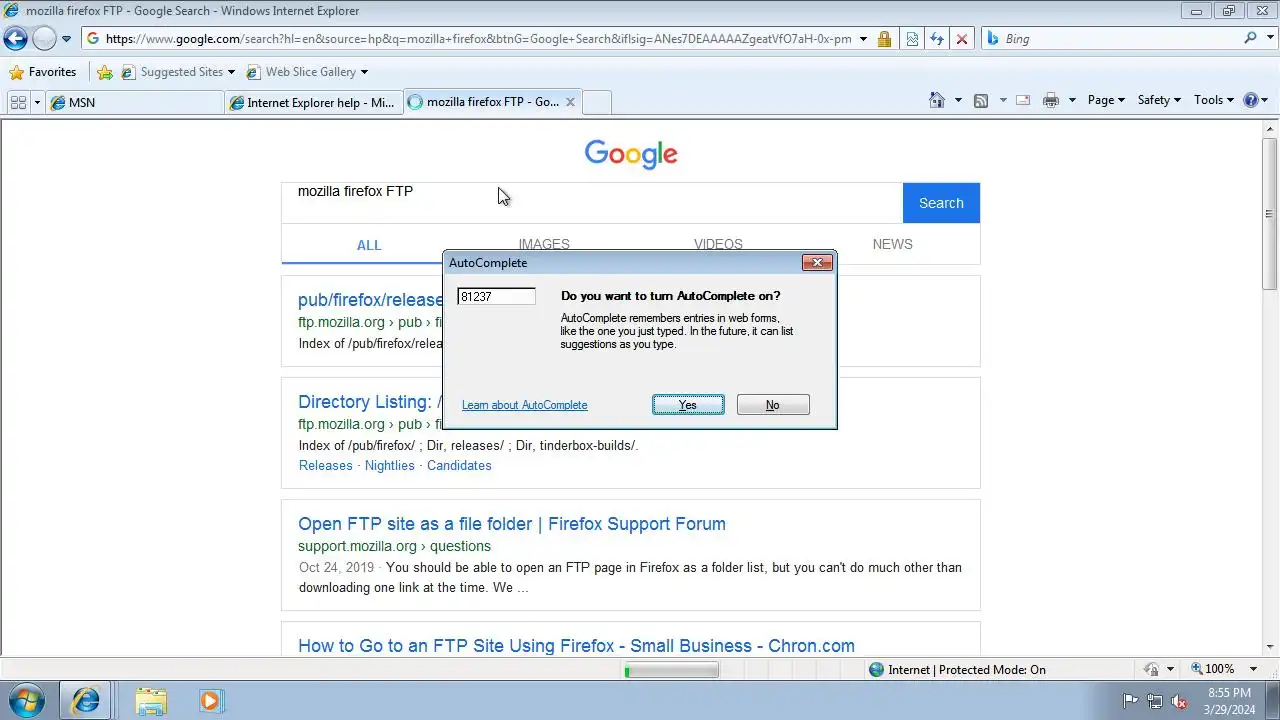This screenshot has height=720, width=1280.
Task: Open the Tools menu
Action: click(x=1214, y=100)
